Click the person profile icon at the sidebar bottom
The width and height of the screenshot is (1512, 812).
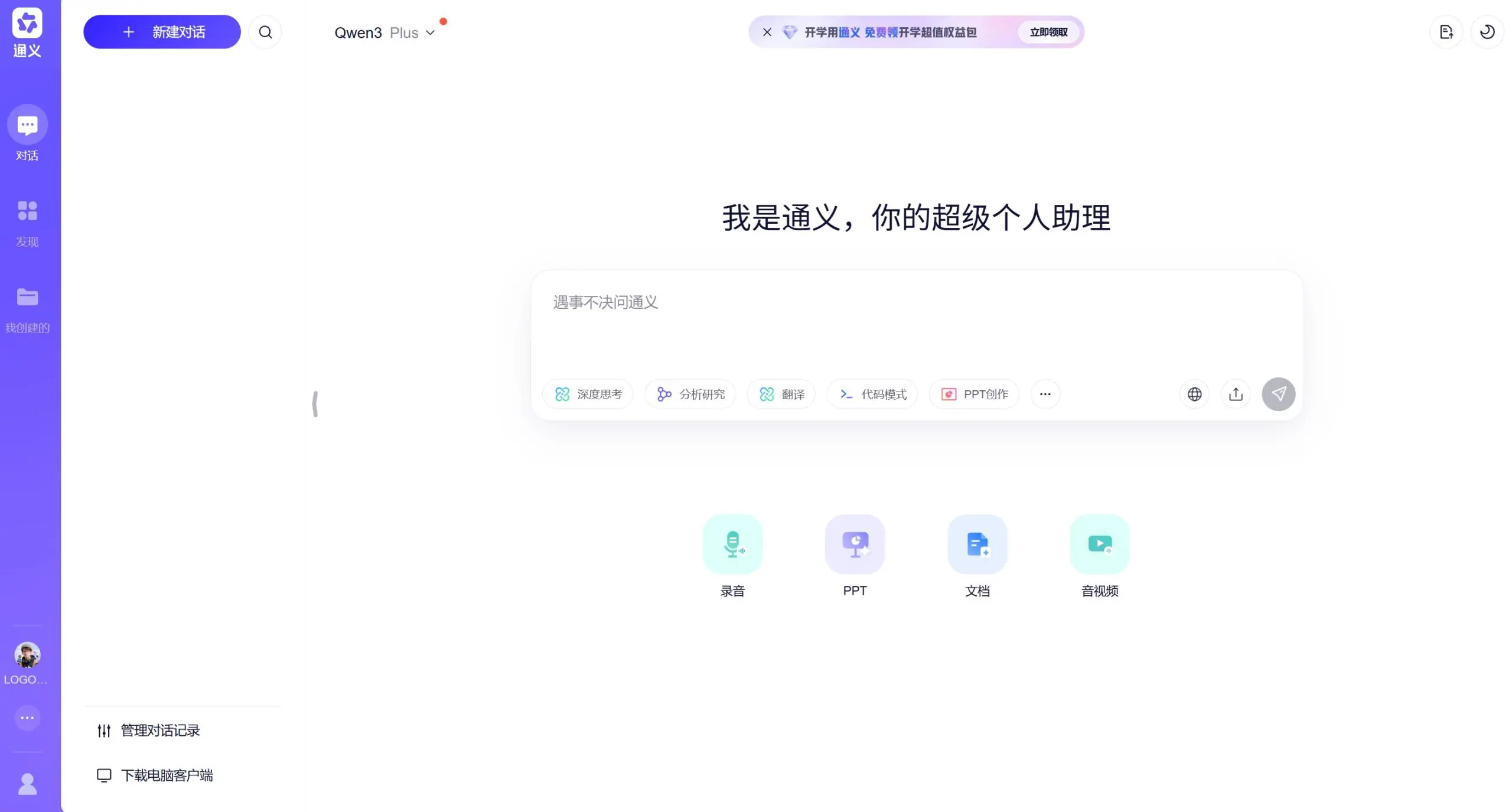(27, 784)
